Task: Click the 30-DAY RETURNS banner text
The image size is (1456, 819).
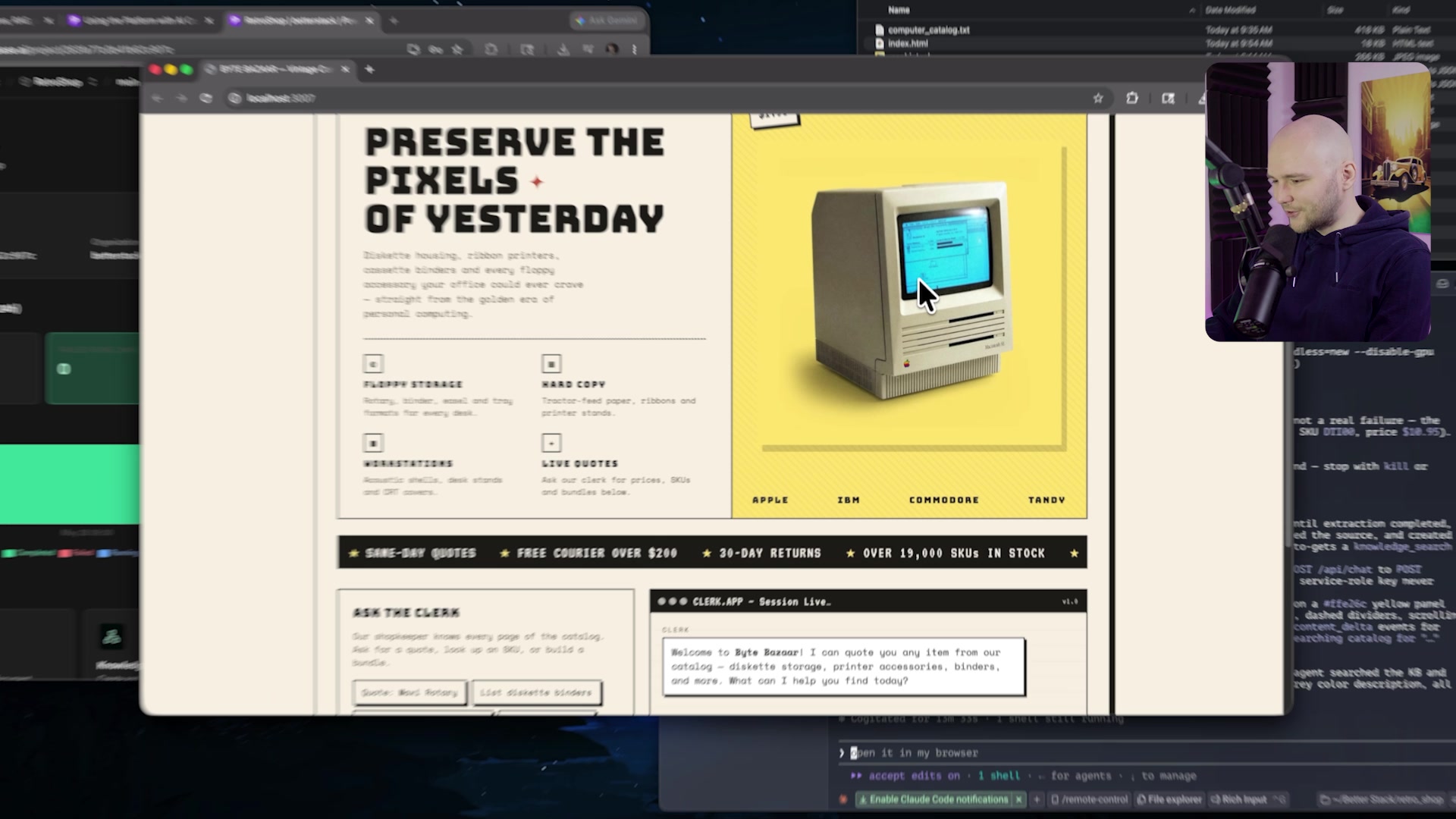Action: click(770, 554)
